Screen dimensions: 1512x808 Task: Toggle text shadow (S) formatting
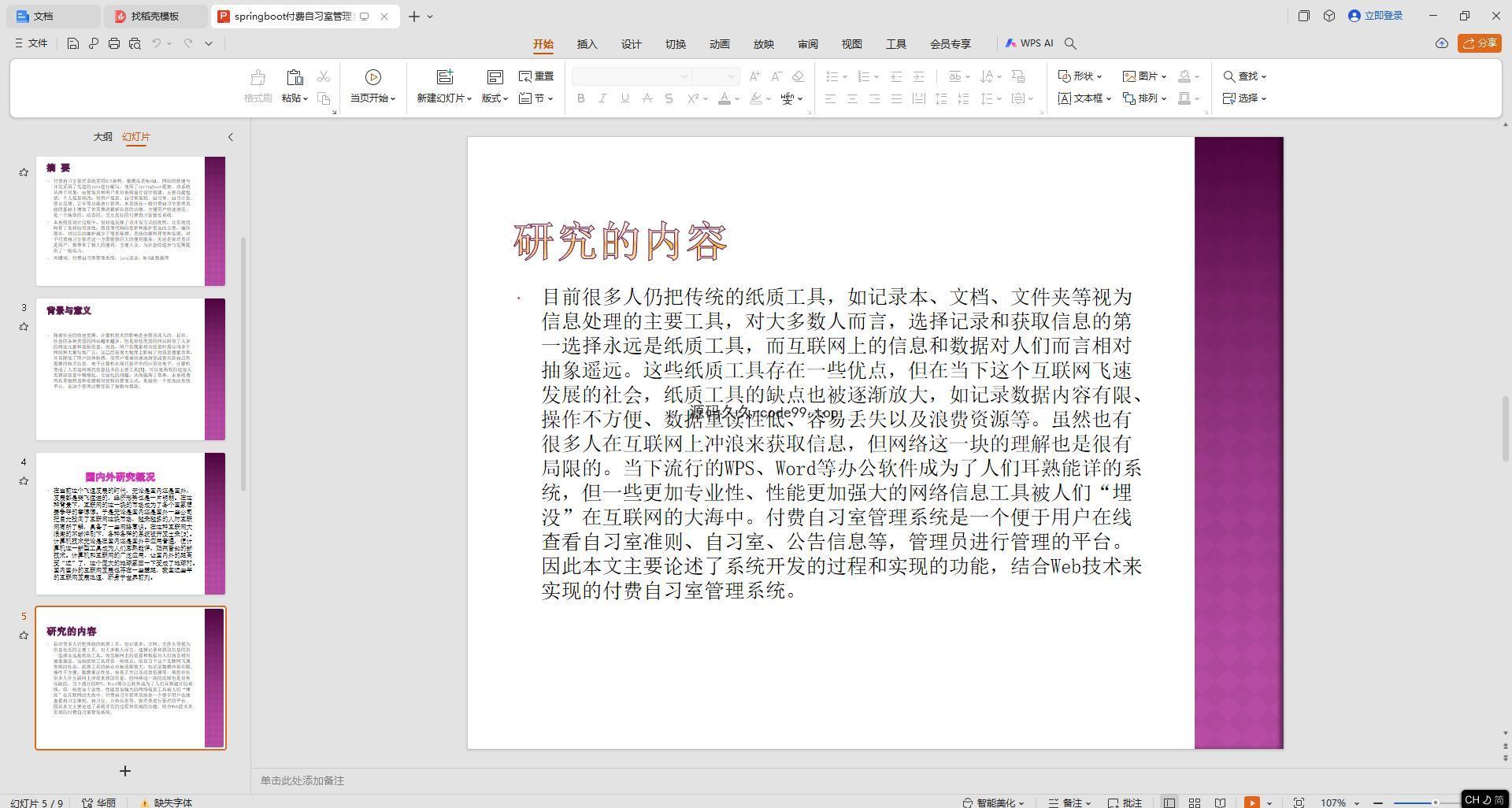tap(669, 98)
